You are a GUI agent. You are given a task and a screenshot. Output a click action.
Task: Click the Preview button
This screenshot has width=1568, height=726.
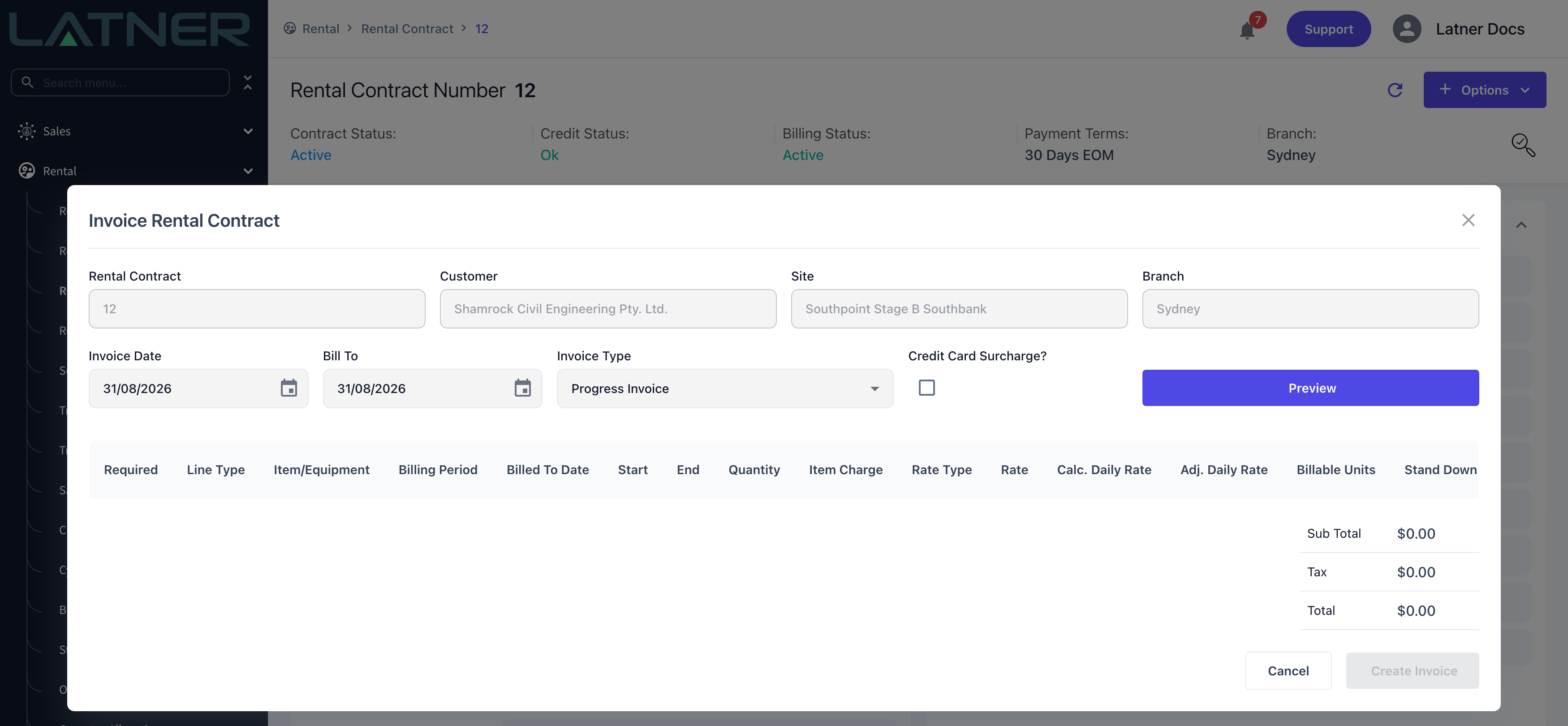[1310, 388]
